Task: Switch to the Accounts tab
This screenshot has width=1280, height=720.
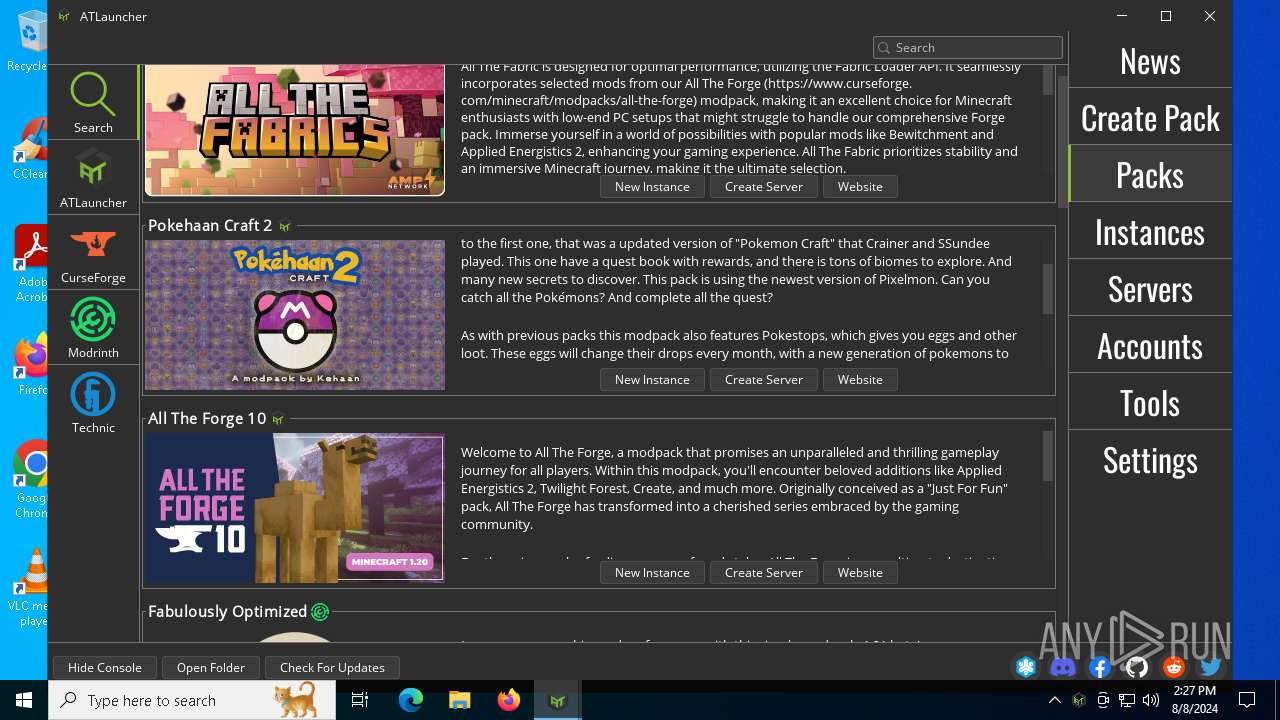Action: point(1150,345)
